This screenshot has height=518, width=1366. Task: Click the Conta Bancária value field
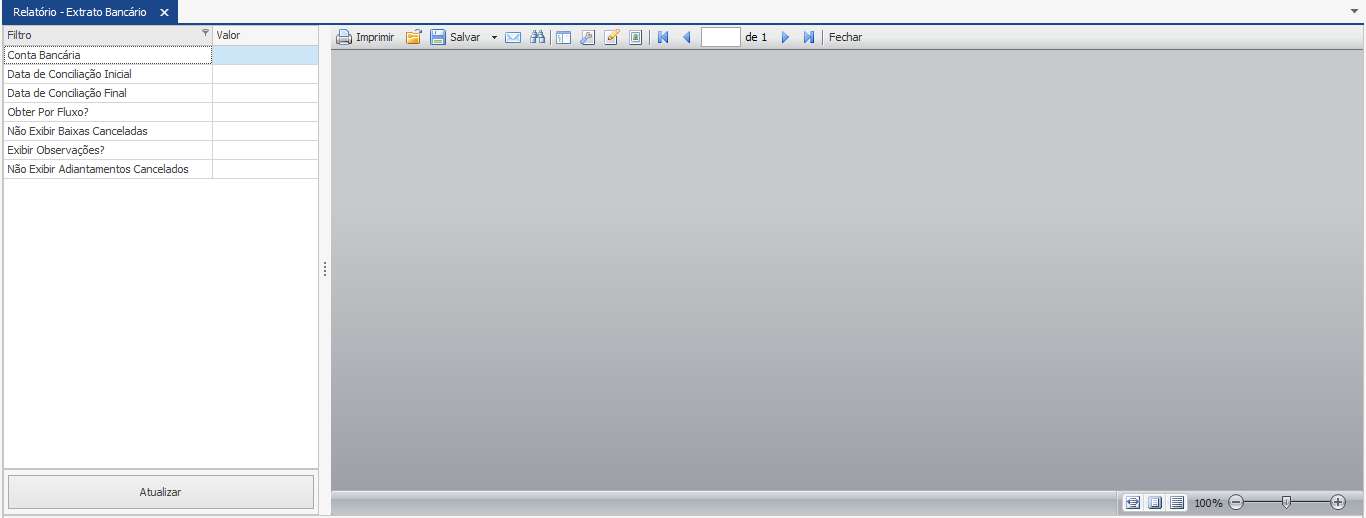[265, 55]
